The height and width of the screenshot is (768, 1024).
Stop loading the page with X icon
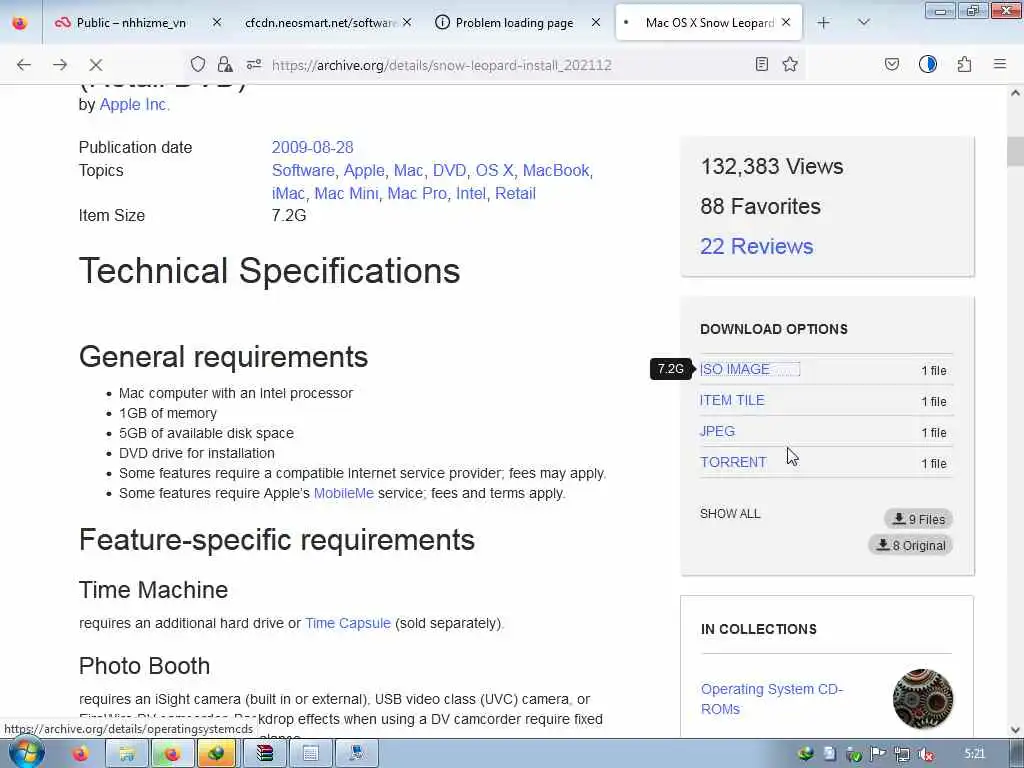[95, 64]
